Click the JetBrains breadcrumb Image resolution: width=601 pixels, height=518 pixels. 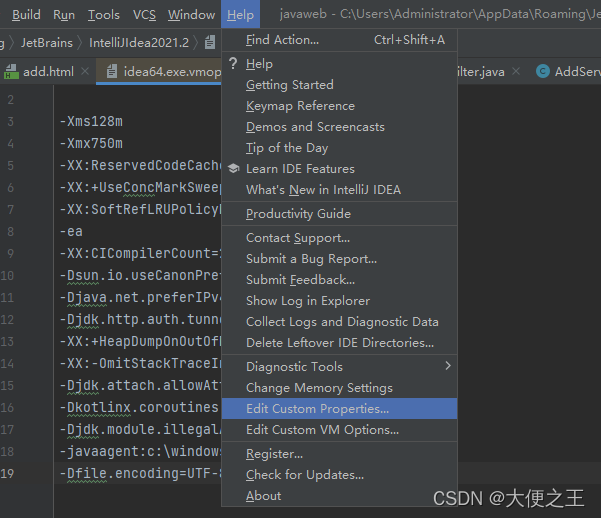pyautogui.click(x=47, y=43)
